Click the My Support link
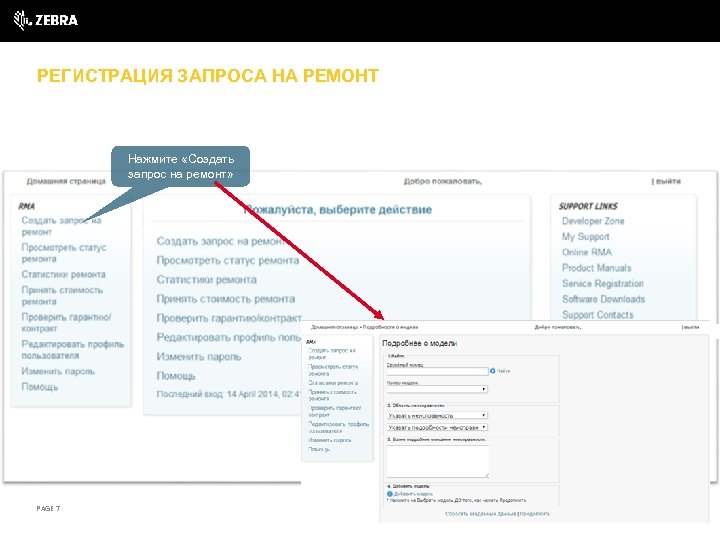This screenshot has height=540, width=720. [x=585, y=236]
